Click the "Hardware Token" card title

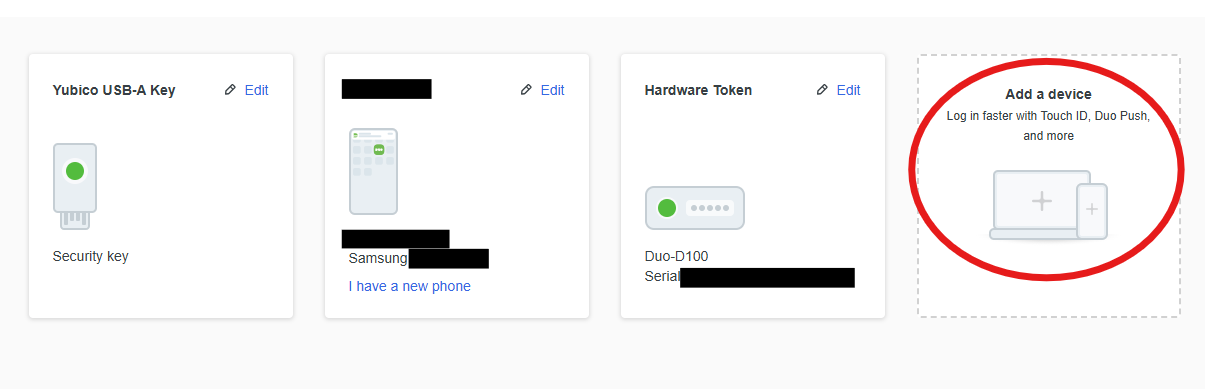pyautogui.click(x=698, y=90)
